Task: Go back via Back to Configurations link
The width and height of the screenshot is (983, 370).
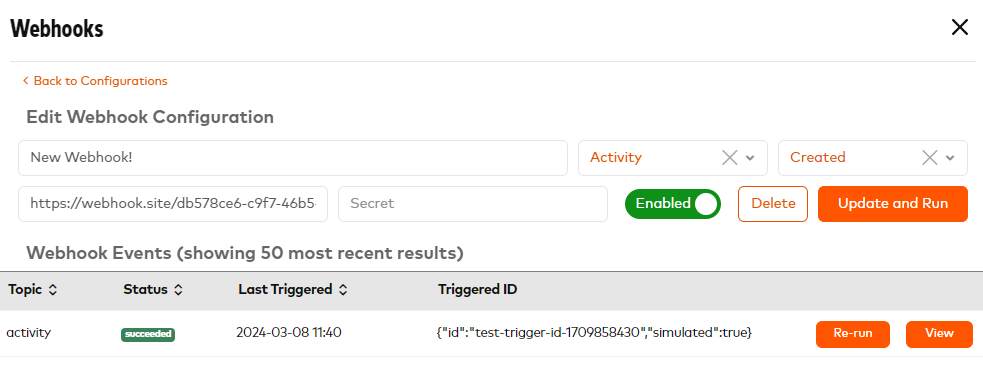Action: pos(100,81)
